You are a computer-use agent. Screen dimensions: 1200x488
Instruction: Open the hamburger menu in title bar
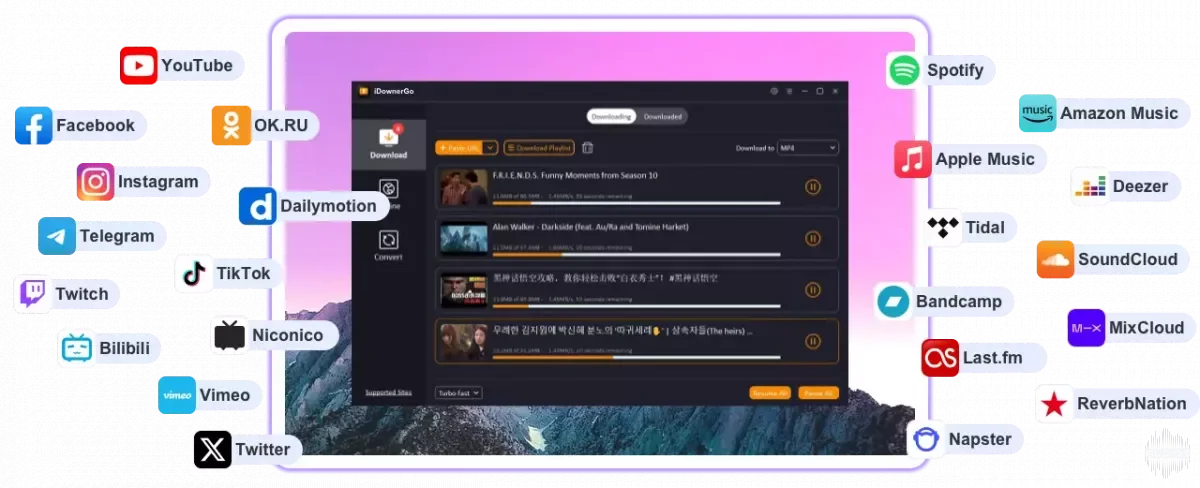click(x=789, y=91)
